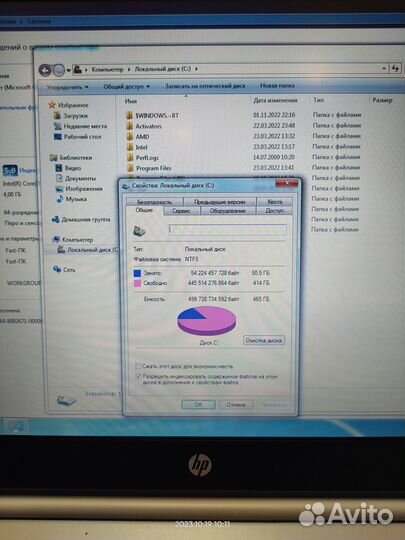Image resolution: width=405 pixels, height=540 pixels.
Task: Switch to the Предыдущие версии tab
Action: [220, 202]
